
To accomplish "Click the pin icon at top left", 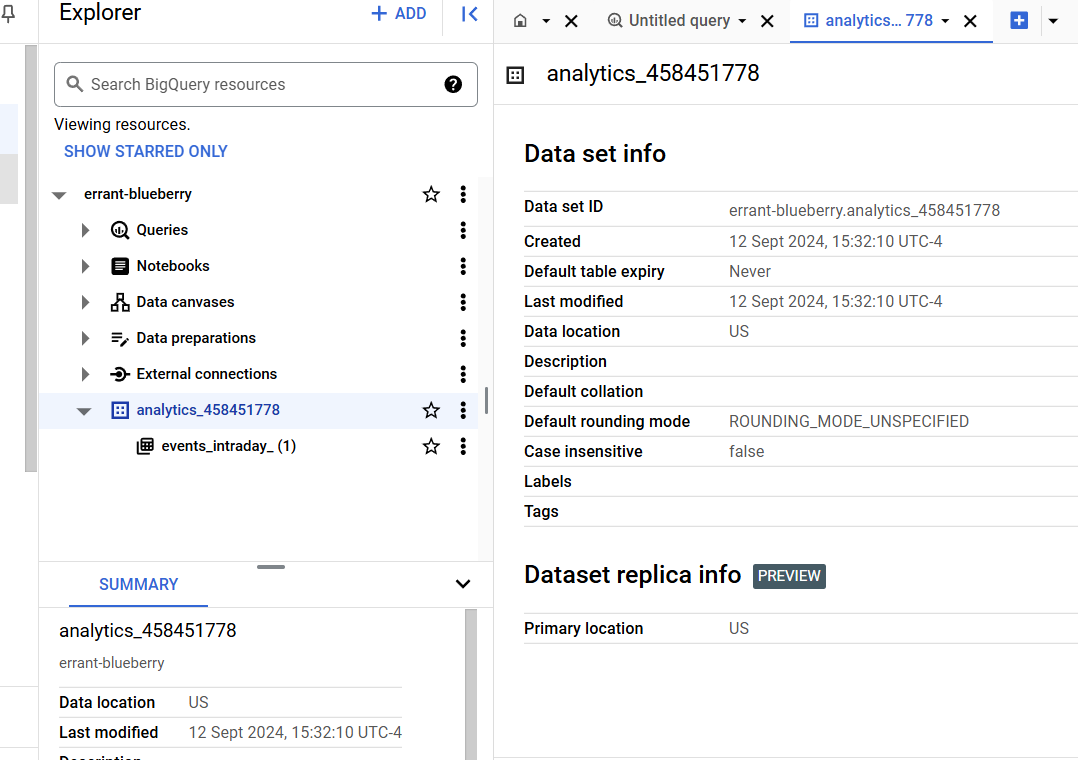I will 8,14.
